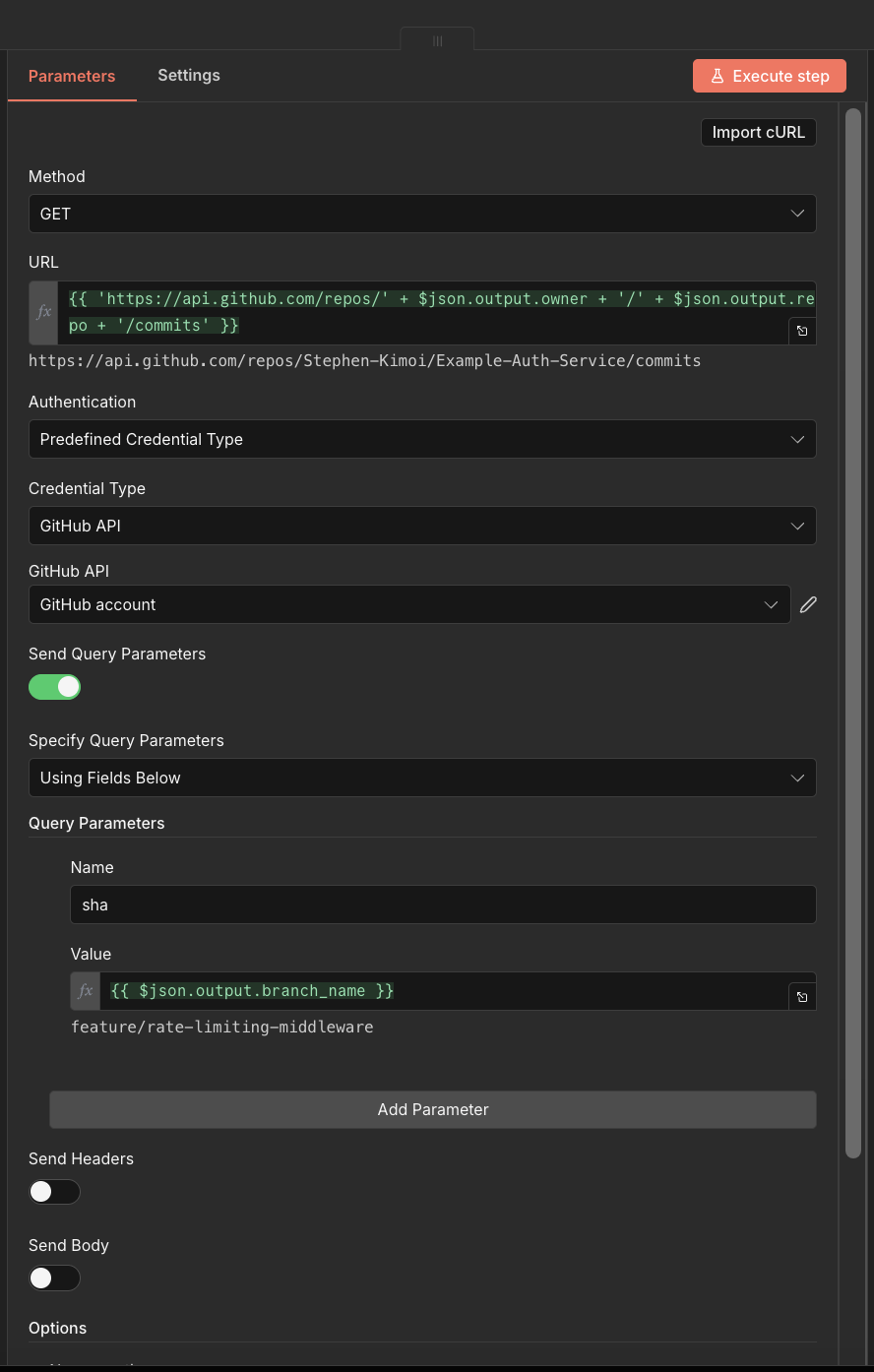874x1372 pixels.
Task: Open the Method dropdown showing GET
Action: [x=422, y=213]
